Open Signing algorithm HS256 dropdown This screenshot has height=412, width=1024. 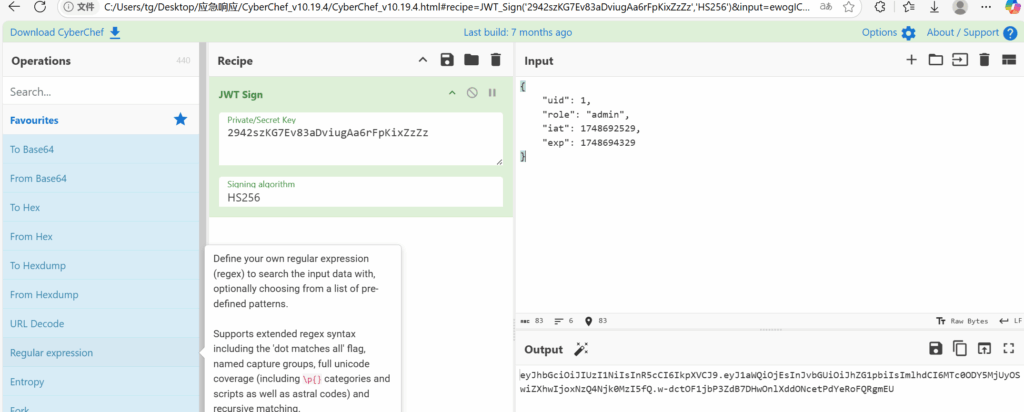pos(360,192)
